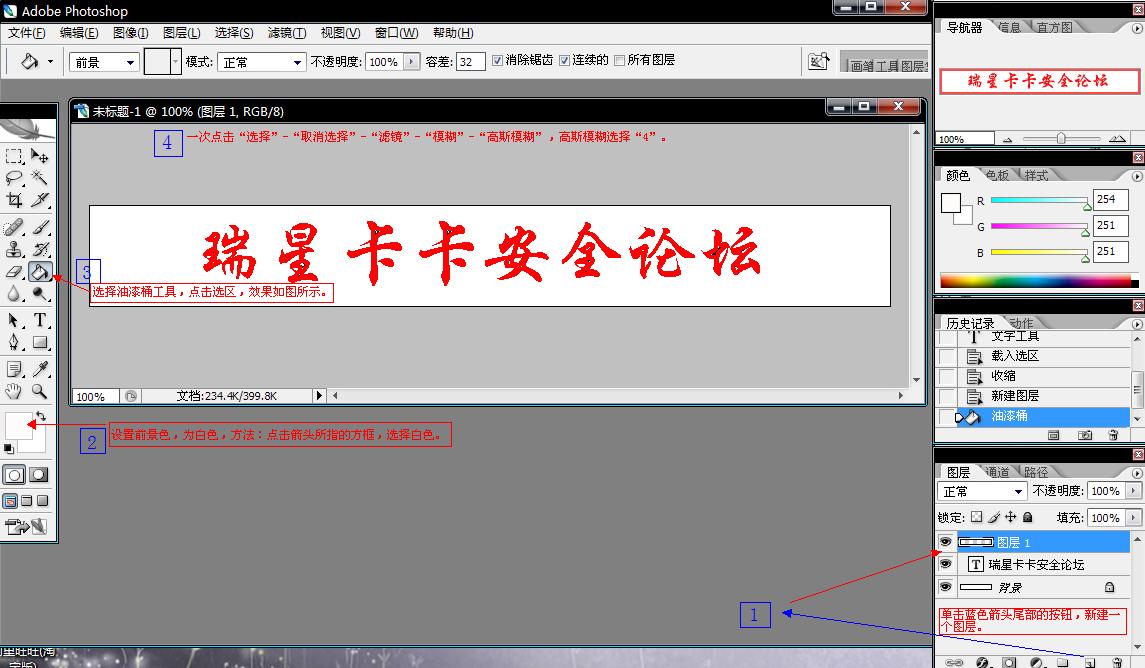Switch to the 通道 tab
The width and height of the screenshot is (1145, 668).
click(997, 472)
